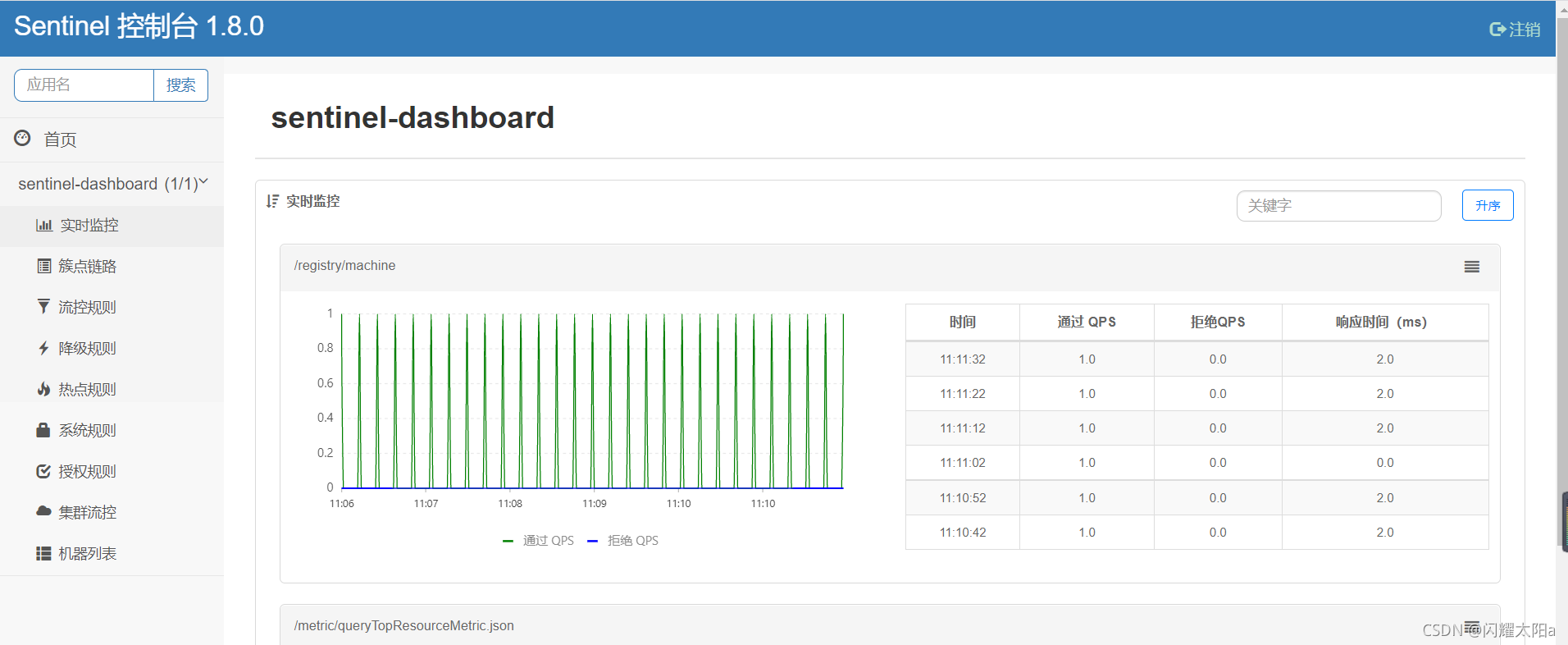Click the flame icon for 热点规则
This screenshot has width=1568, height=645.
click(x=44, y=389)
